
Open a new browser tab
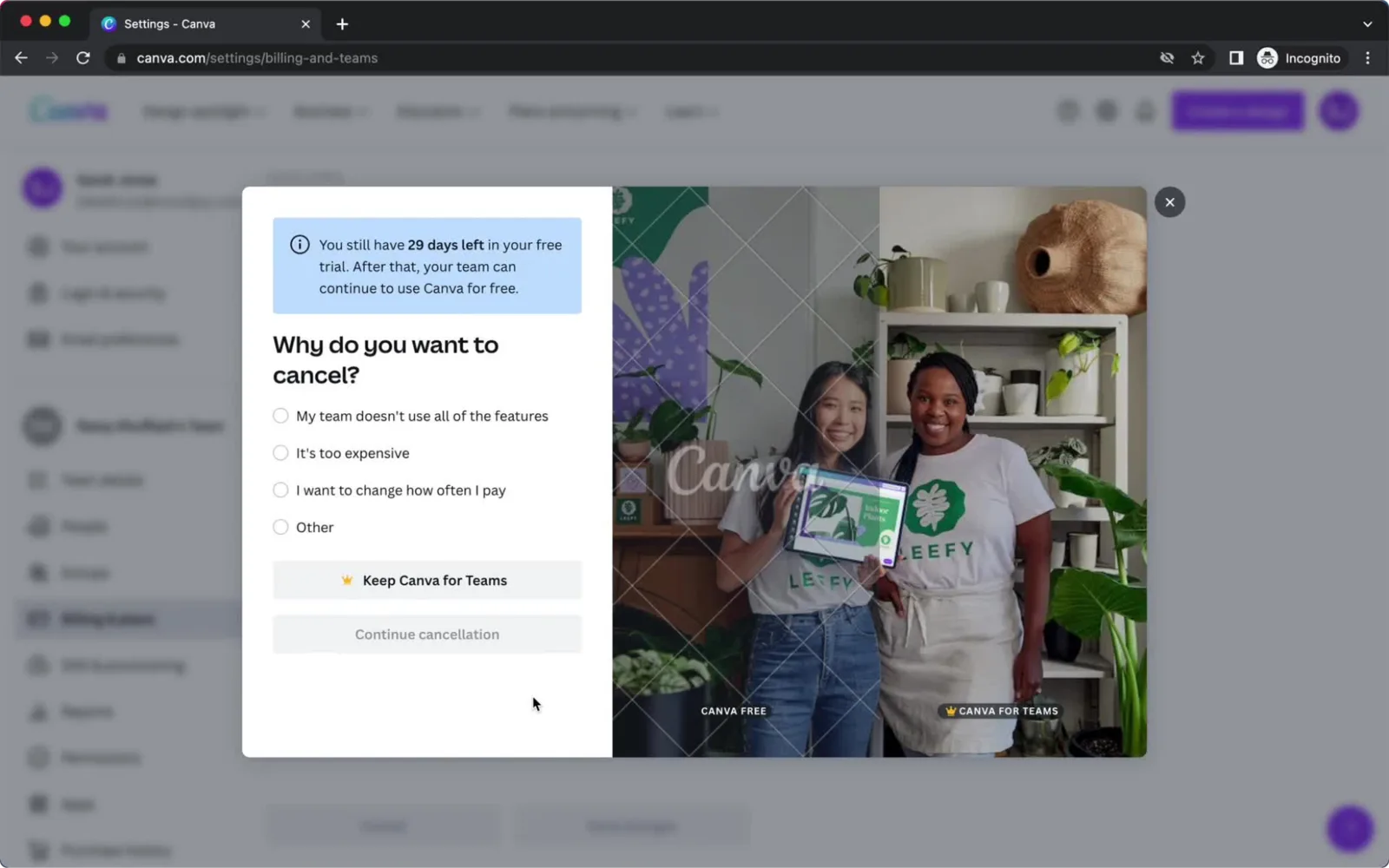click(x=342, y=24)
